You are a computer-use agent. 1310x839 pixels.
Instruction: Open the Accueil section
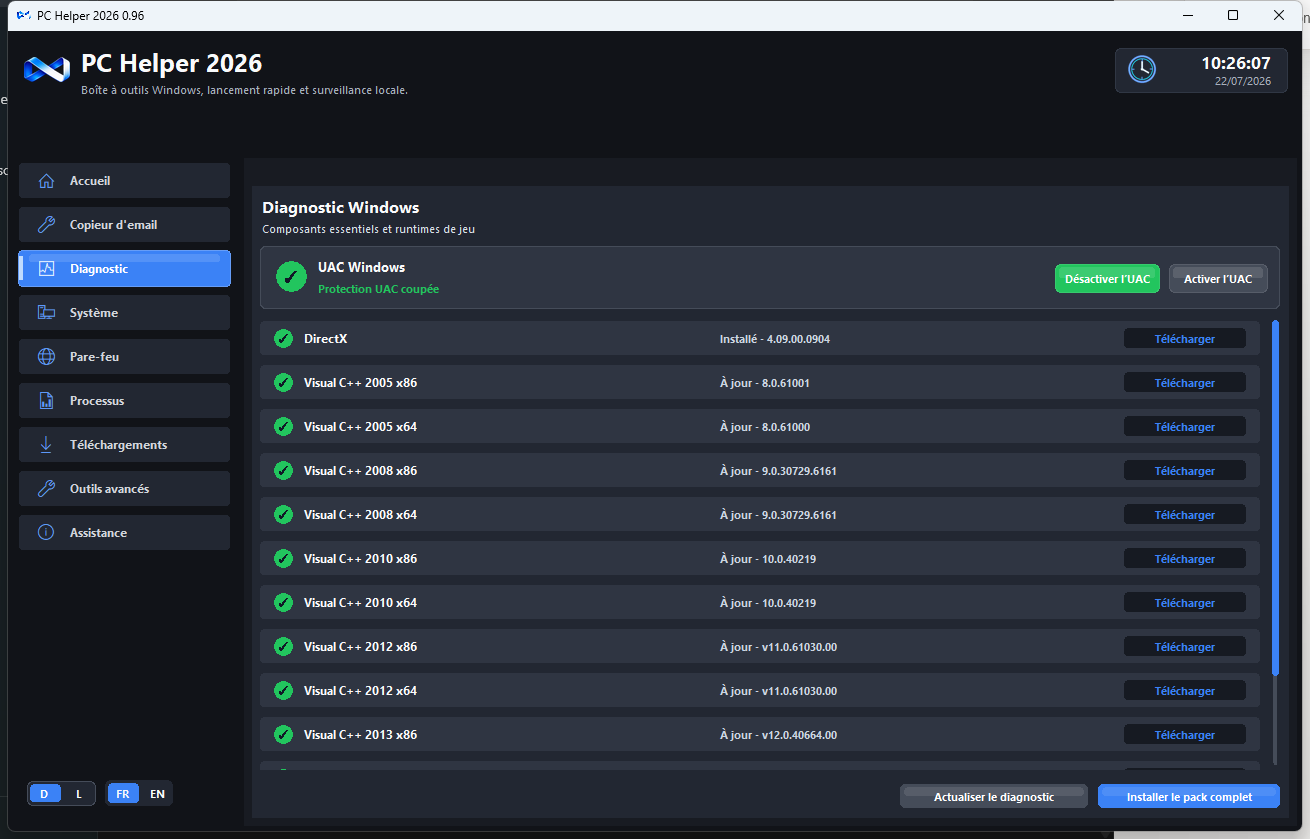click(124, 181)
